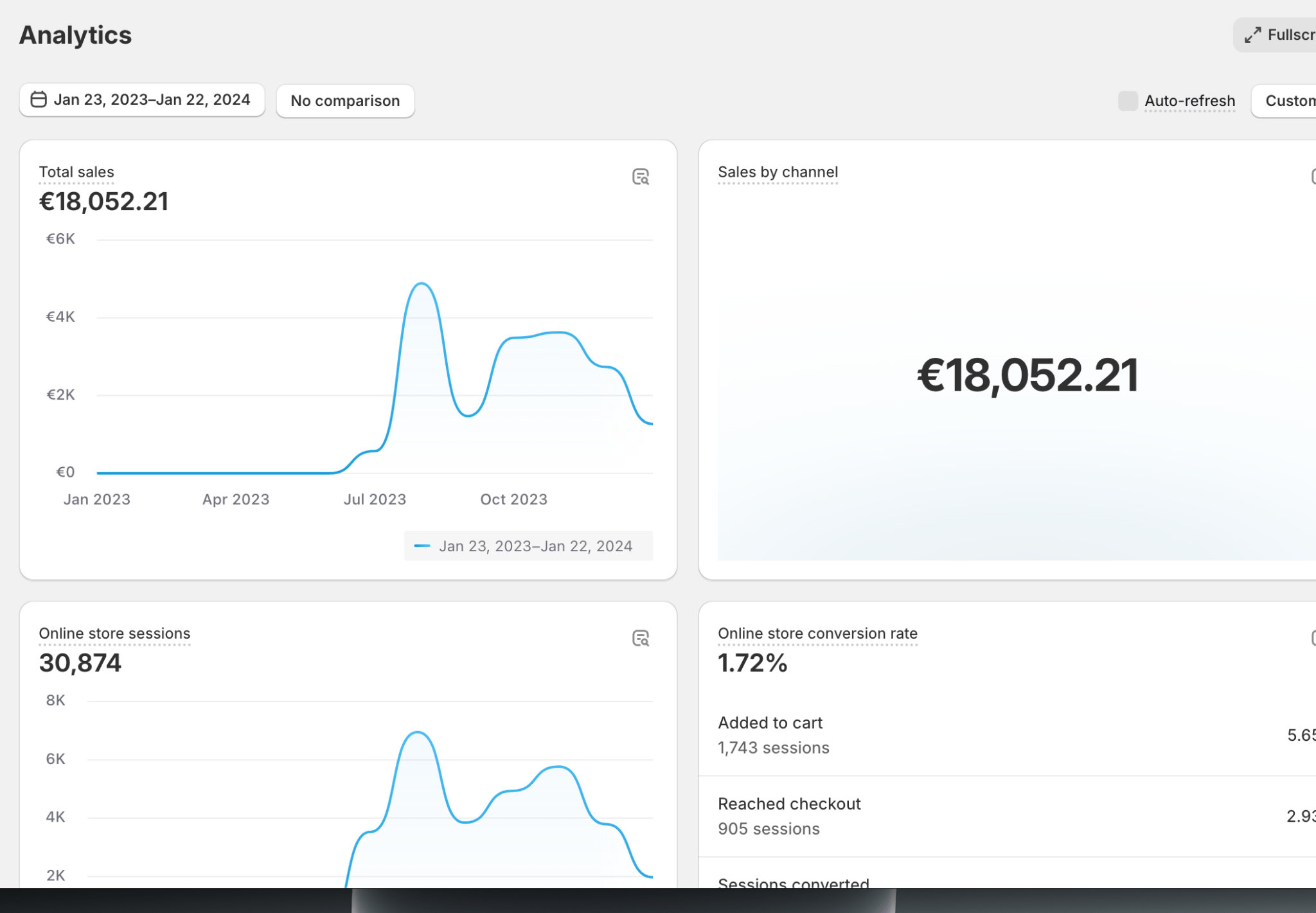Open the No comparison dropdown

(345, 101)
